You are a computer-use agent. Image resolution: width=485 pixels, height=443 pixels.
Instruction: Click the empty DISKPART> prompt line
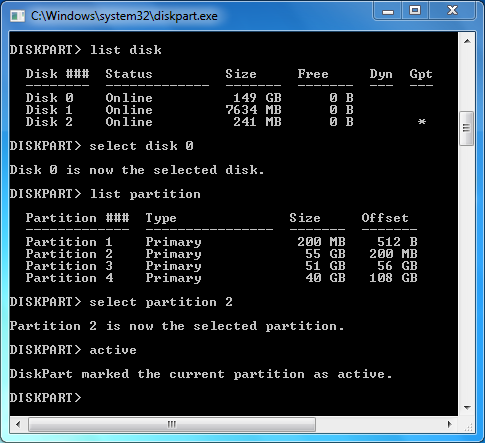click(45, 398)
